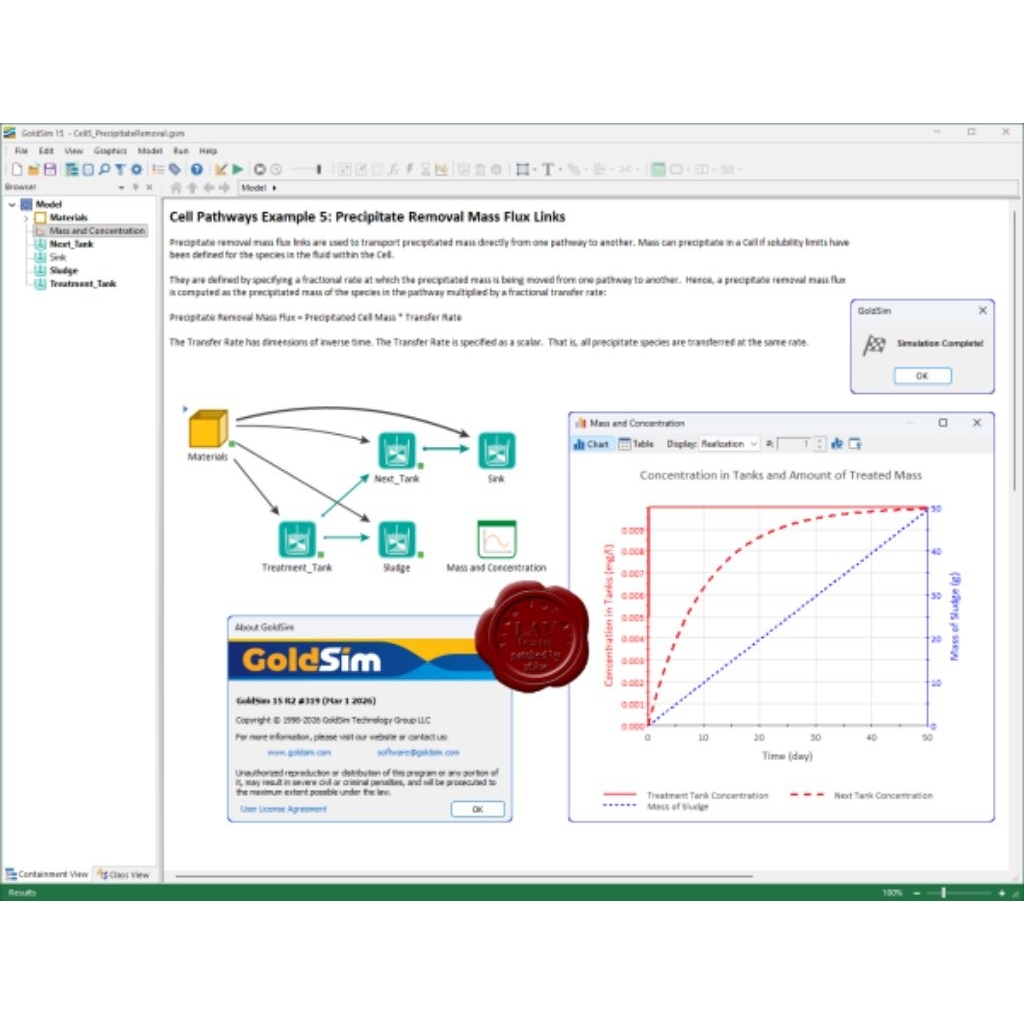Open the Run menu

coord(181,151)
